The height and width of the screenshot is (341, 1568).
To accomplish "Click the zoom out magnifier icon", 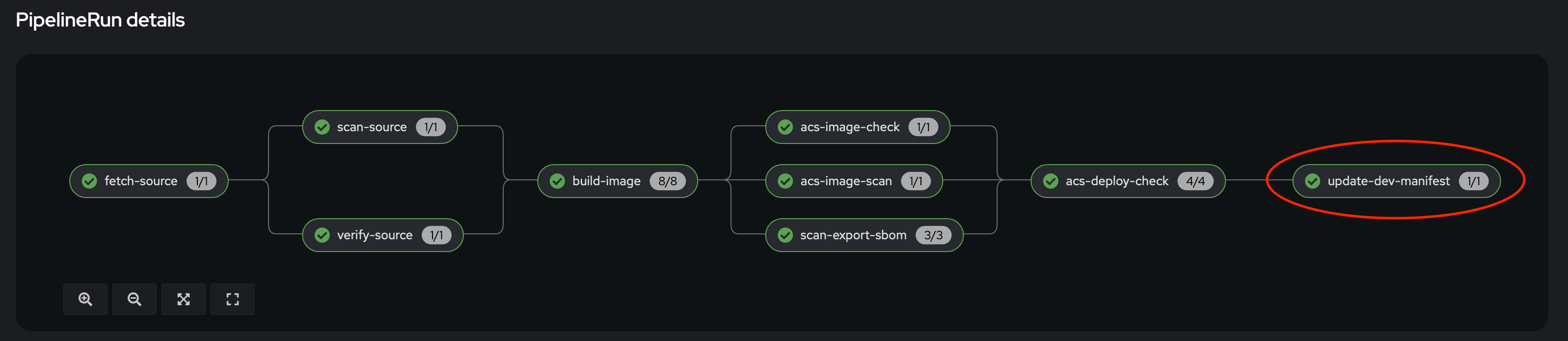I will pos(135,299).
